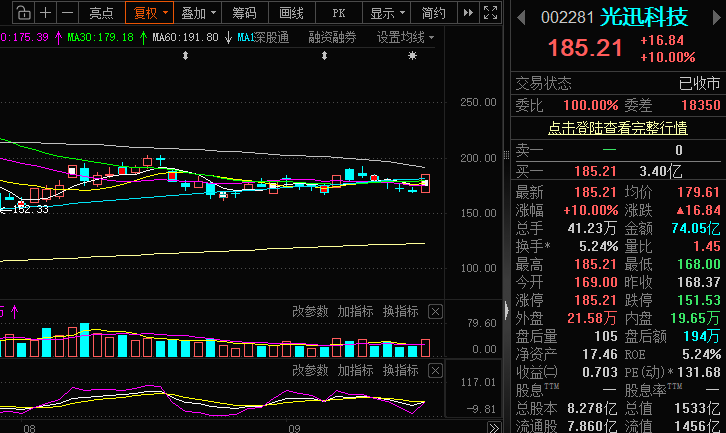Click the panel collapse handle beside quote panel
Screen dimensions: 726x433
pos(507,309)
